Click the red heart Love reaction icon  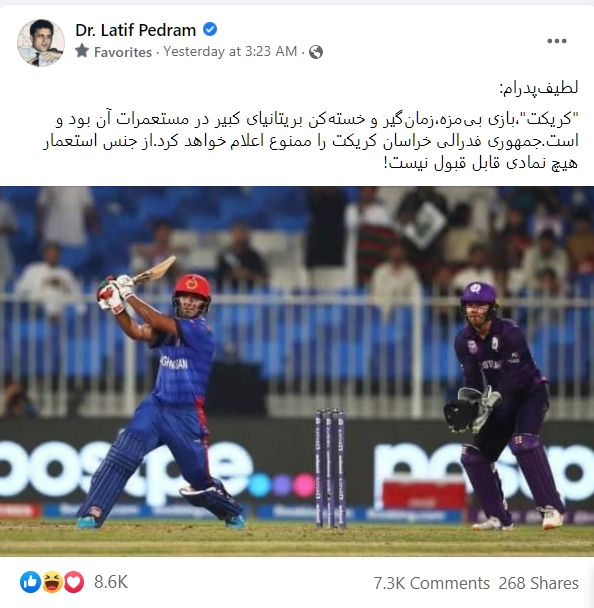click(x=74, y=582)
